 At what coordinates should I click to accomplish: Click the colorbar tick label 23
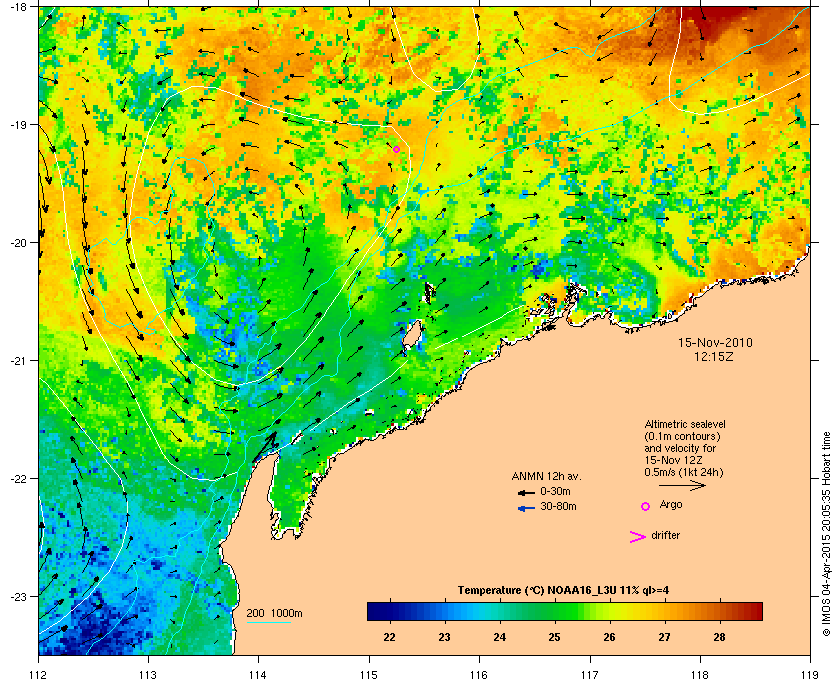(445, 637)
